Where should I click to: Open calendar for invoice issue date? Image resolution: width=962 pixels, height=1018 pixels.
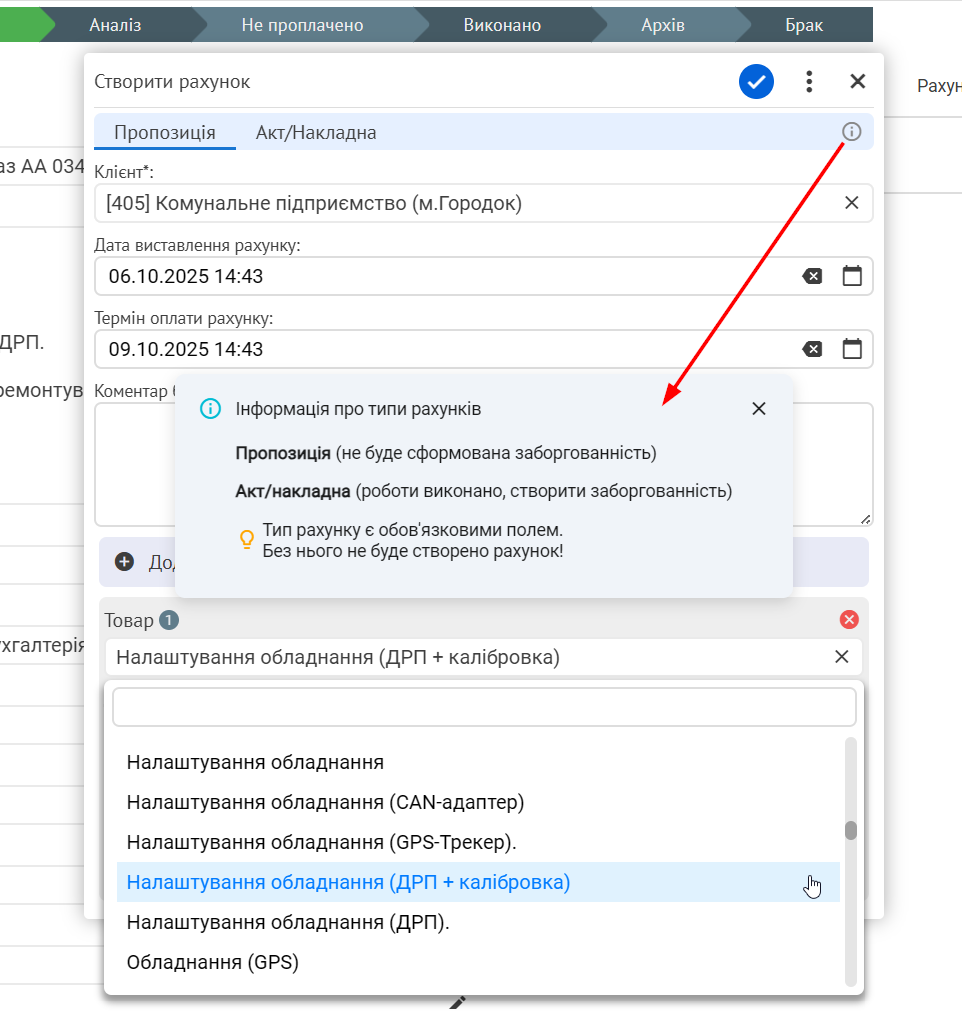(x=852, y=276)
